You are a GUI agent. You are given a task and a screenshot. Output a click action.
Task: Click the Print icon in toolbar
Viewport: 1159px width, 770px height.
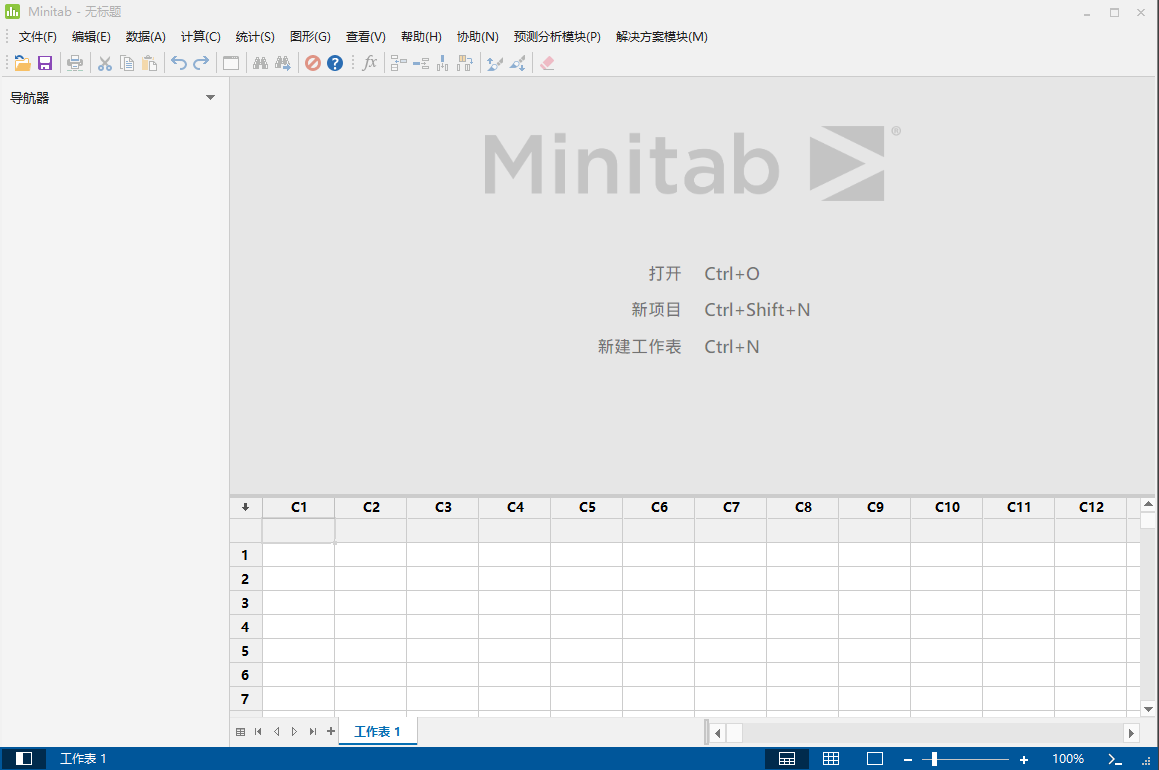[75, 64]
